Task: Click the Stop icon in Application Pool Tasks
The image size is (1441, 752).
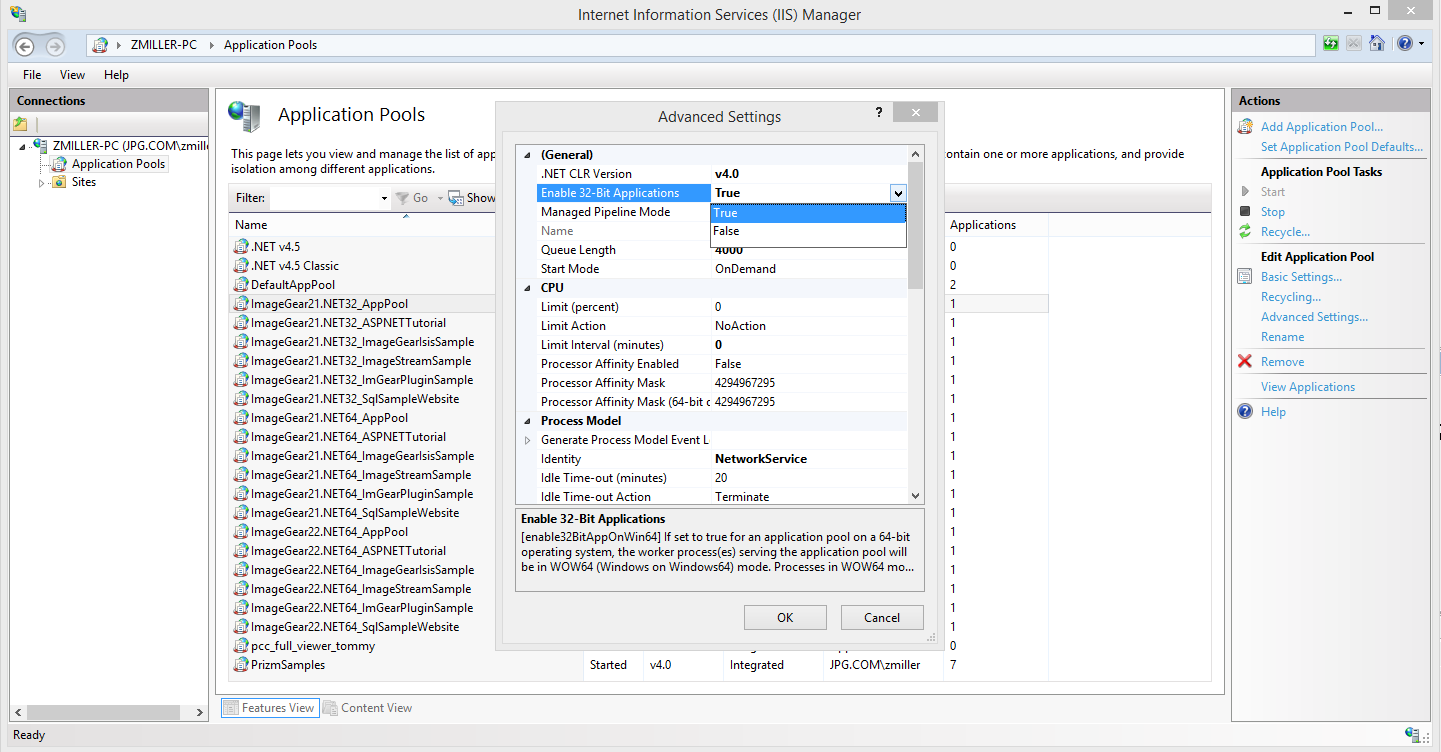Action: pyautogui.click(x=1245, y=212)
